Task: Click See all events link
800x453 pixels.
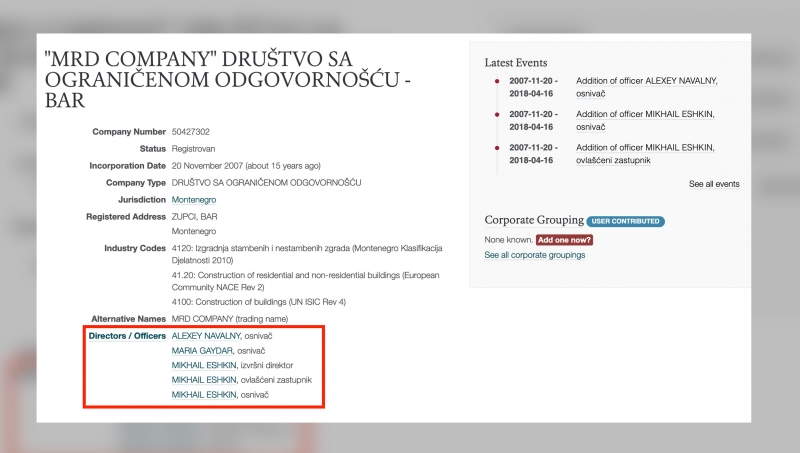Action: point(714,184)
